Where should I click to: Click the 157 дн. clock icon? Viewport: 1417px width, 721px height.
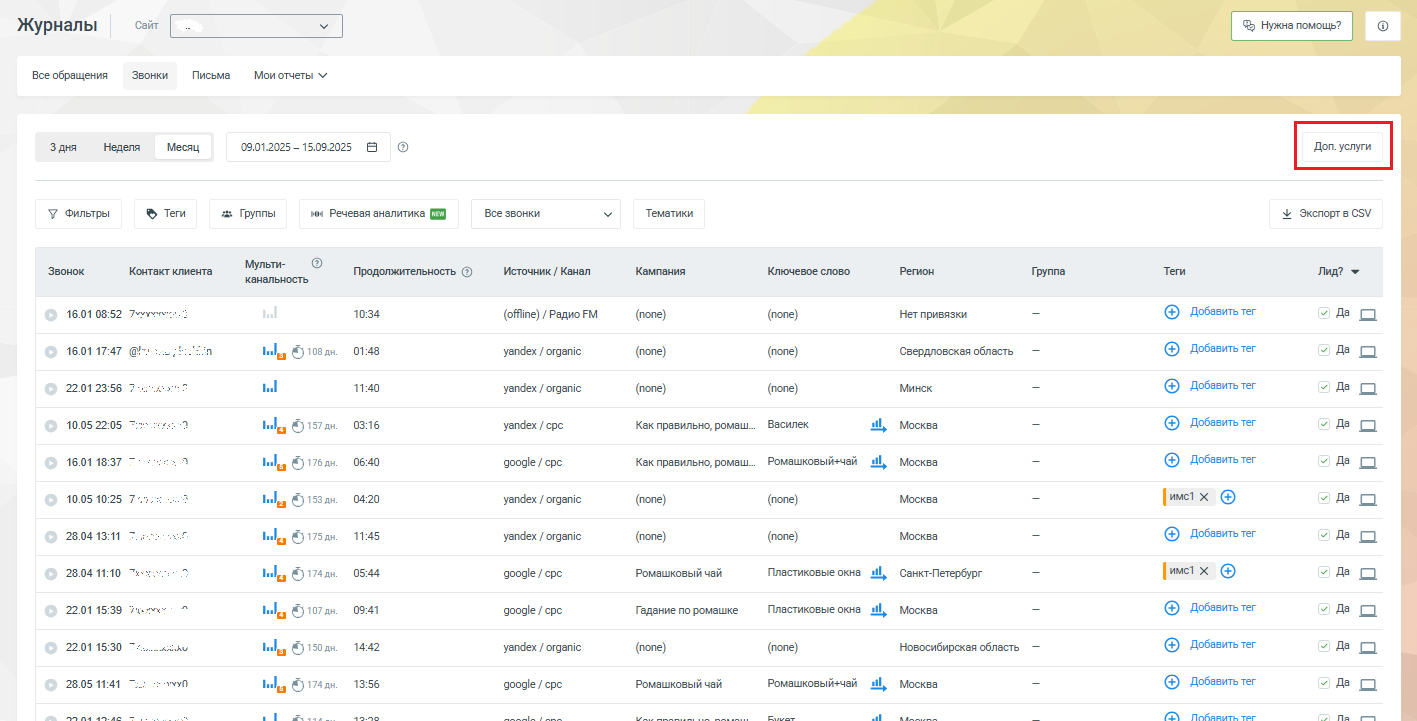pyautogui.click(x=298, y=426)
